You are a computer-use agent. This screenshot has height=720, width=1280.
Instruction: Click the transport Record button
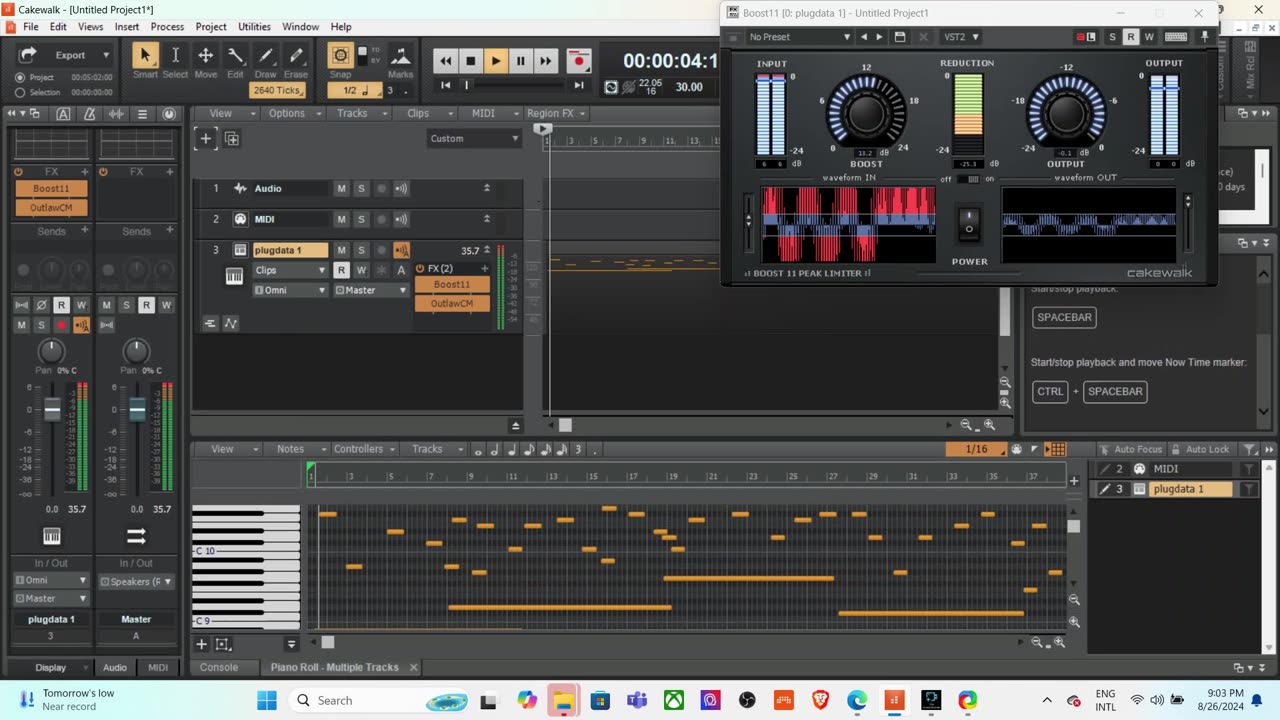pos(578,61)
